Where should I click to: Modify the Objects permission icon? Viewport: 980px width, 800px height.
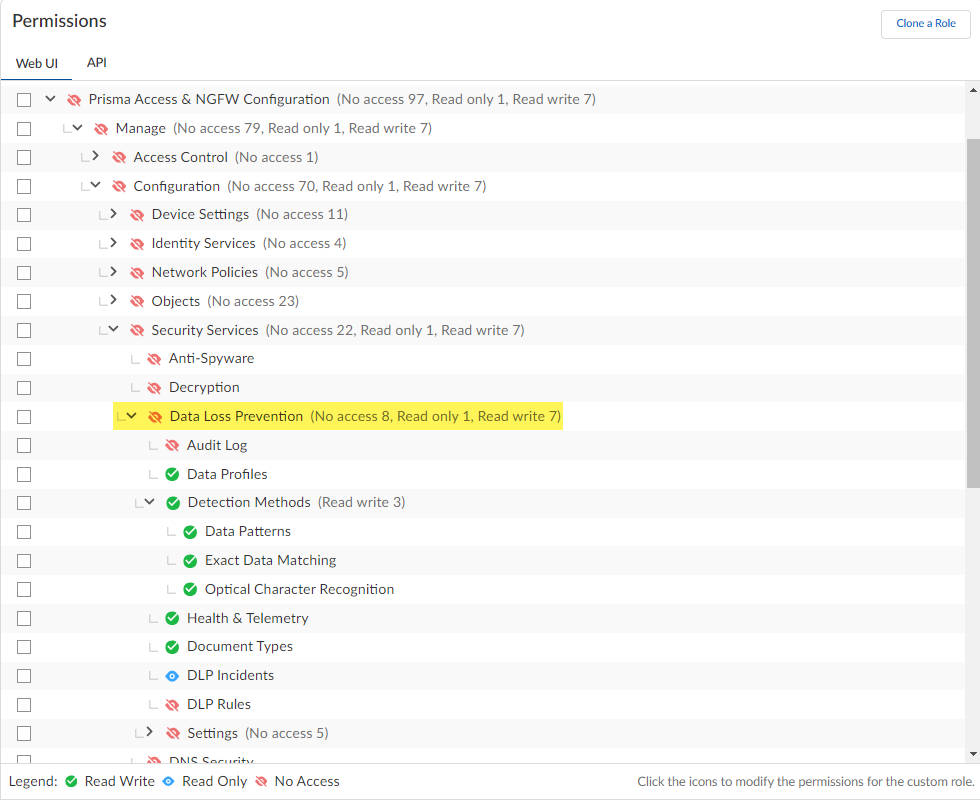coord(137,301)
